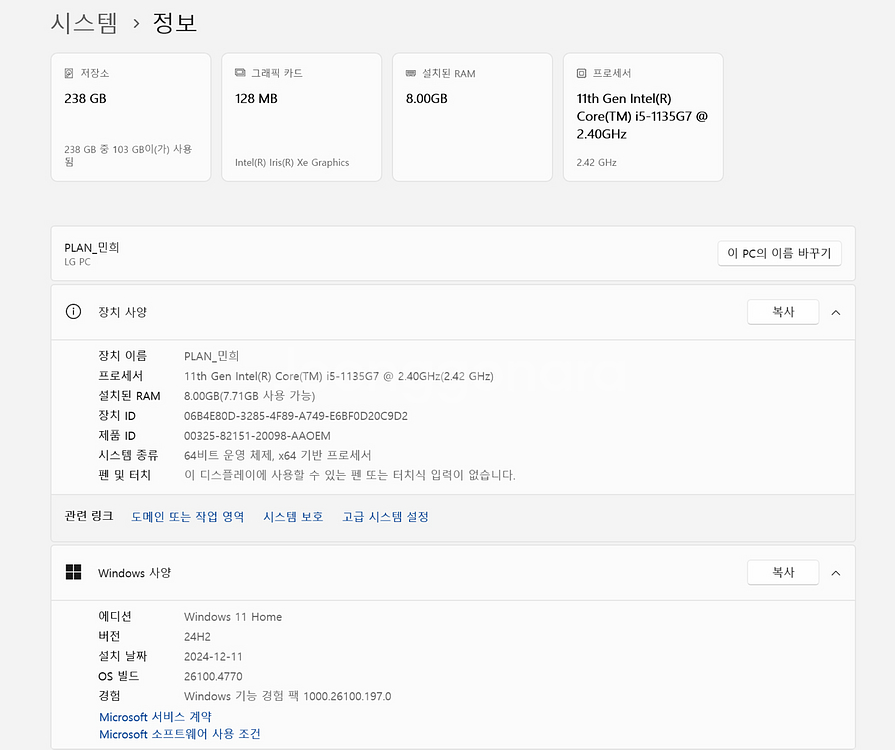Click the 장치 이름 label

(122, 356)
